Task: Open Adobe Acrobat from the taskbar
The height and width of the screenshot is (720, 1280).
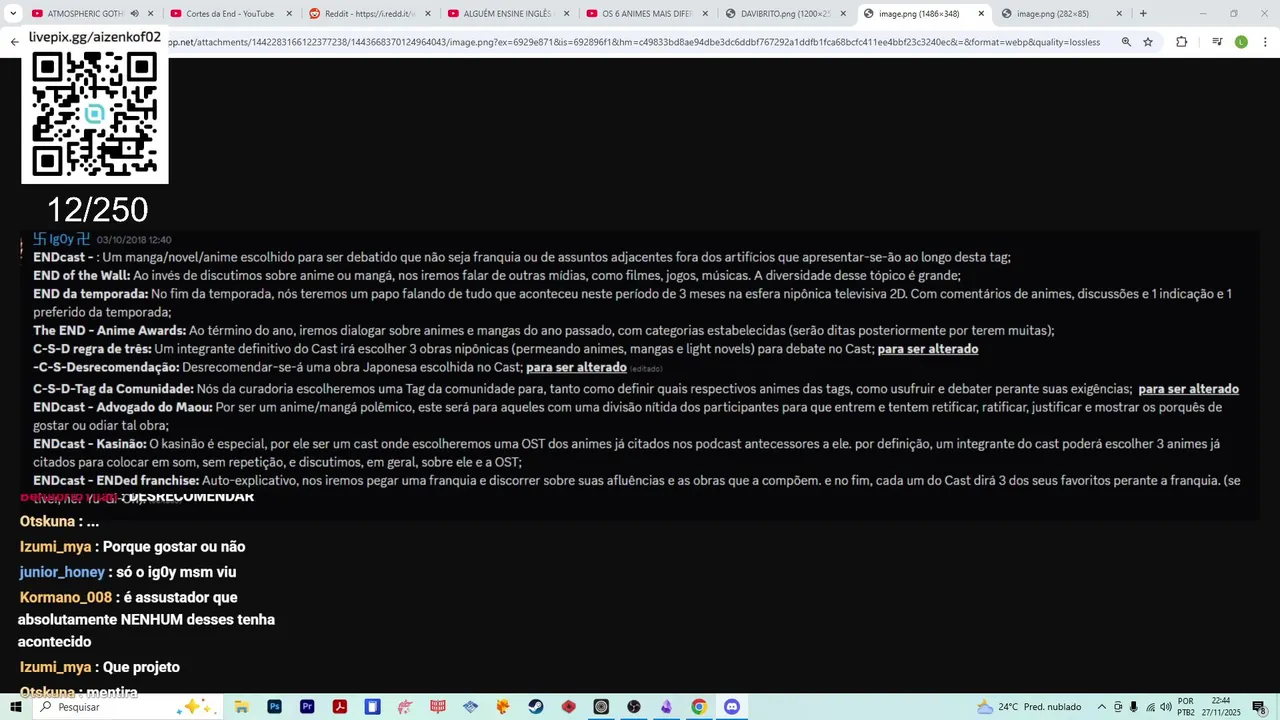Action: click(340, 707)
